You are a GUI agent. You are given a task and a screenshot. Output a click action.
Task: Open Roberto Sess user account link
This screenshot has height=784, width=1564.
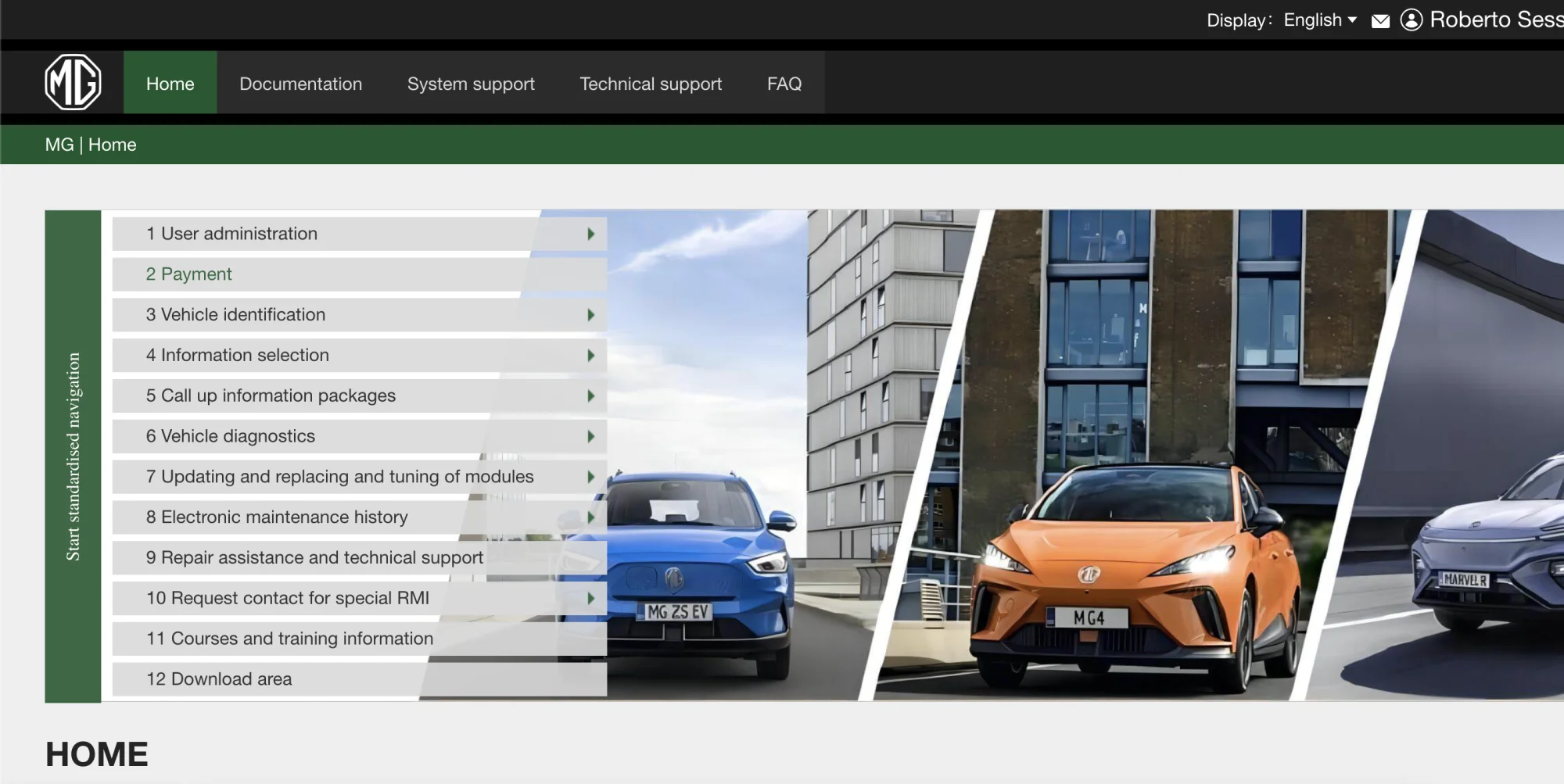(x=1496, y=20)
